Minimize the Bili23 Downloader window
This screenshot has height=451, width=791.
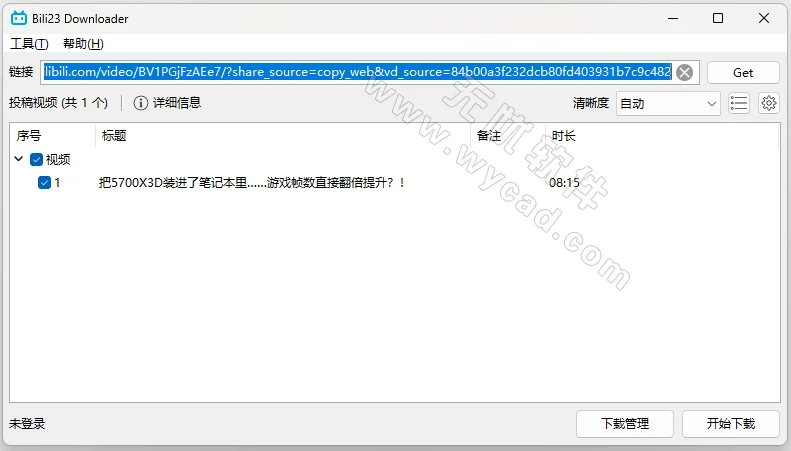[672, 18]
